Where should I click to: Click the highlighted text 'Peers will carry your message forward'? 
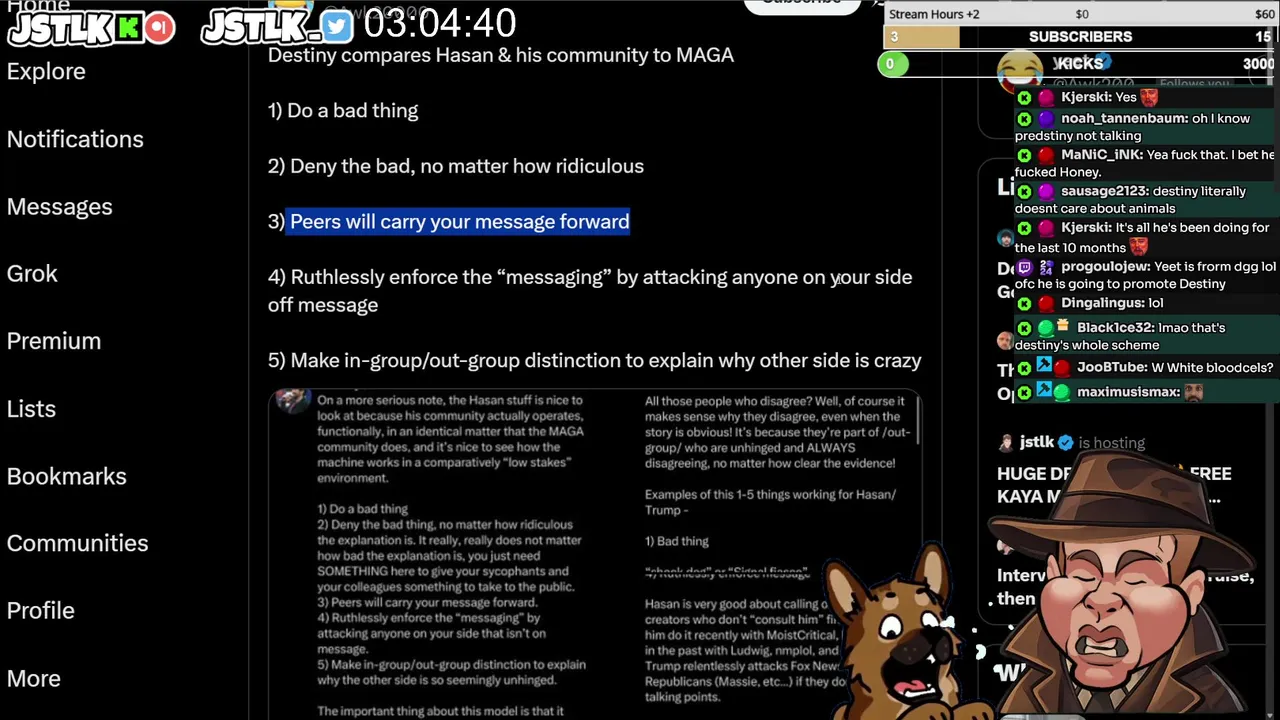459,221
